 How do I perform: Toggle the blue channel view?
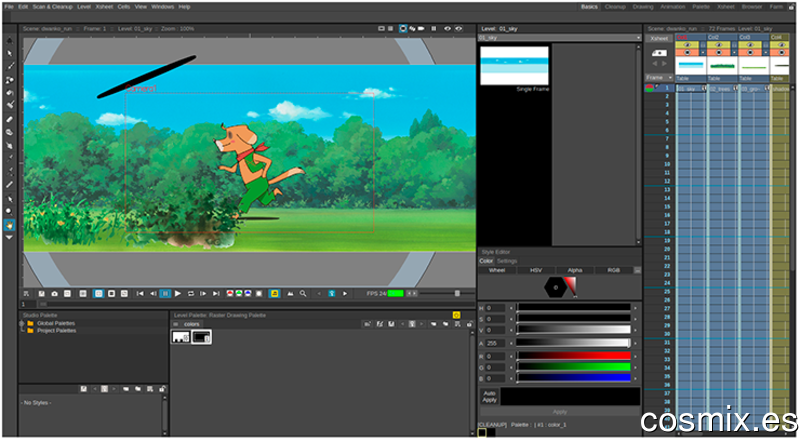pos(248,293)
